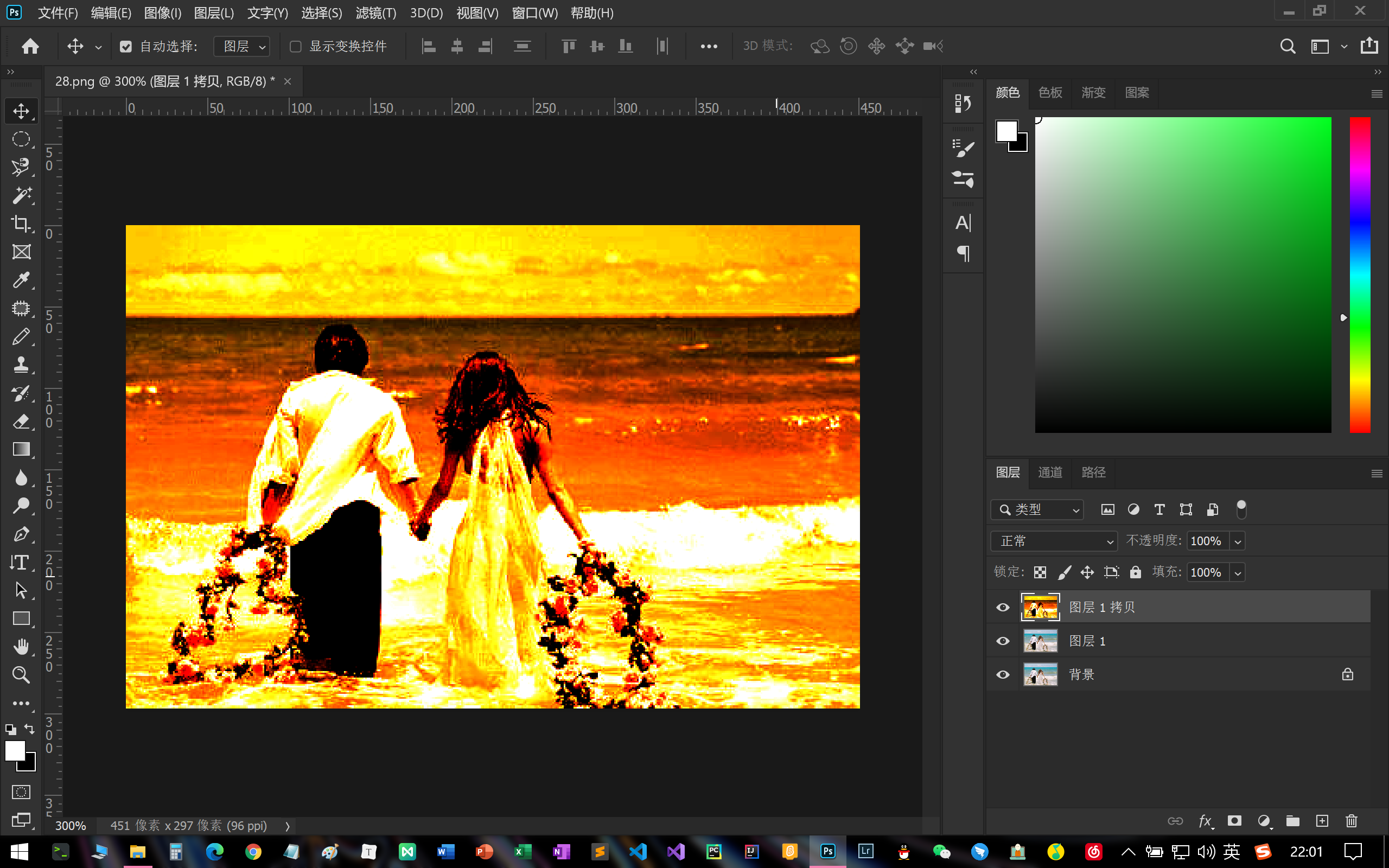Screen dimensions: 1389x868
Task: Click Delete layer trash icon
Action: [1351, 821]
